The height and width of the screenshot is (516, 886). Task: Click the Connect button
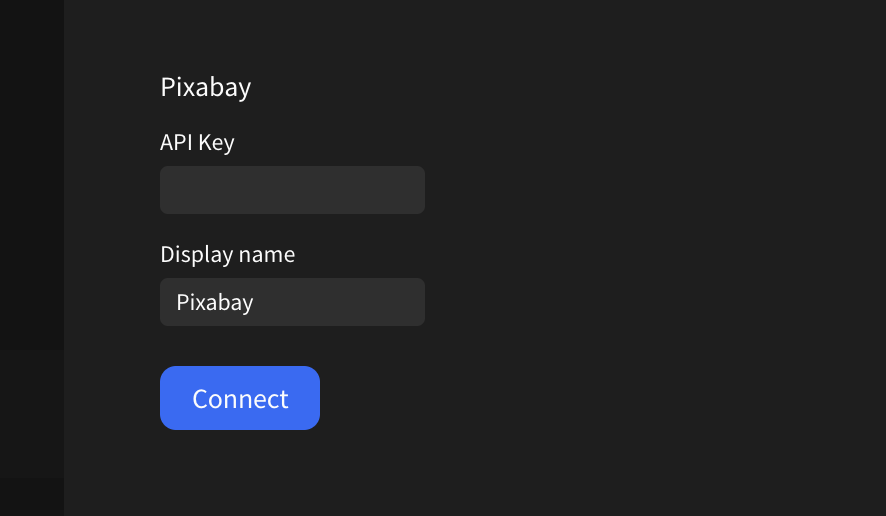tap(240, 398)
